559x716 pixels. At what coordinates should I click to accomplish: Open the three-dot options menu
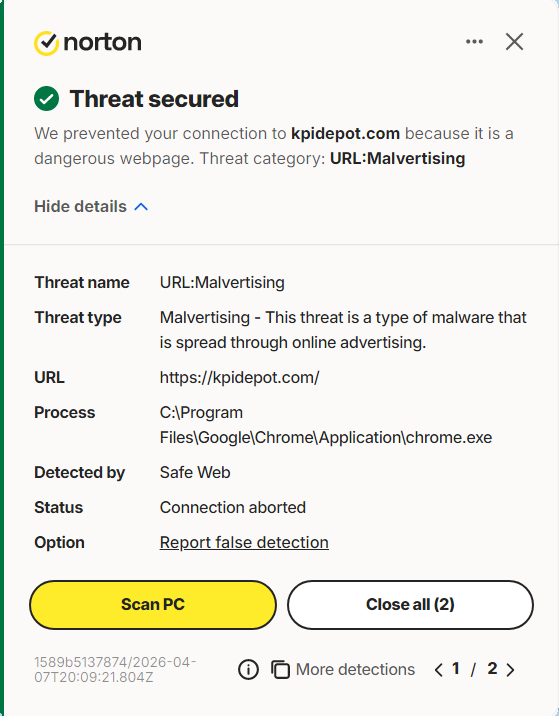coord(474,42)
